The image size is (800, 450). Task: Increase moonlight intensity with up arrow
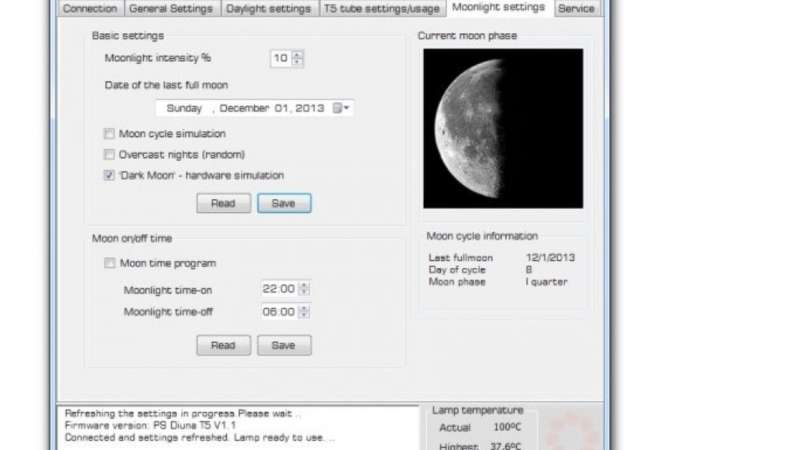(x=298, y=54)
